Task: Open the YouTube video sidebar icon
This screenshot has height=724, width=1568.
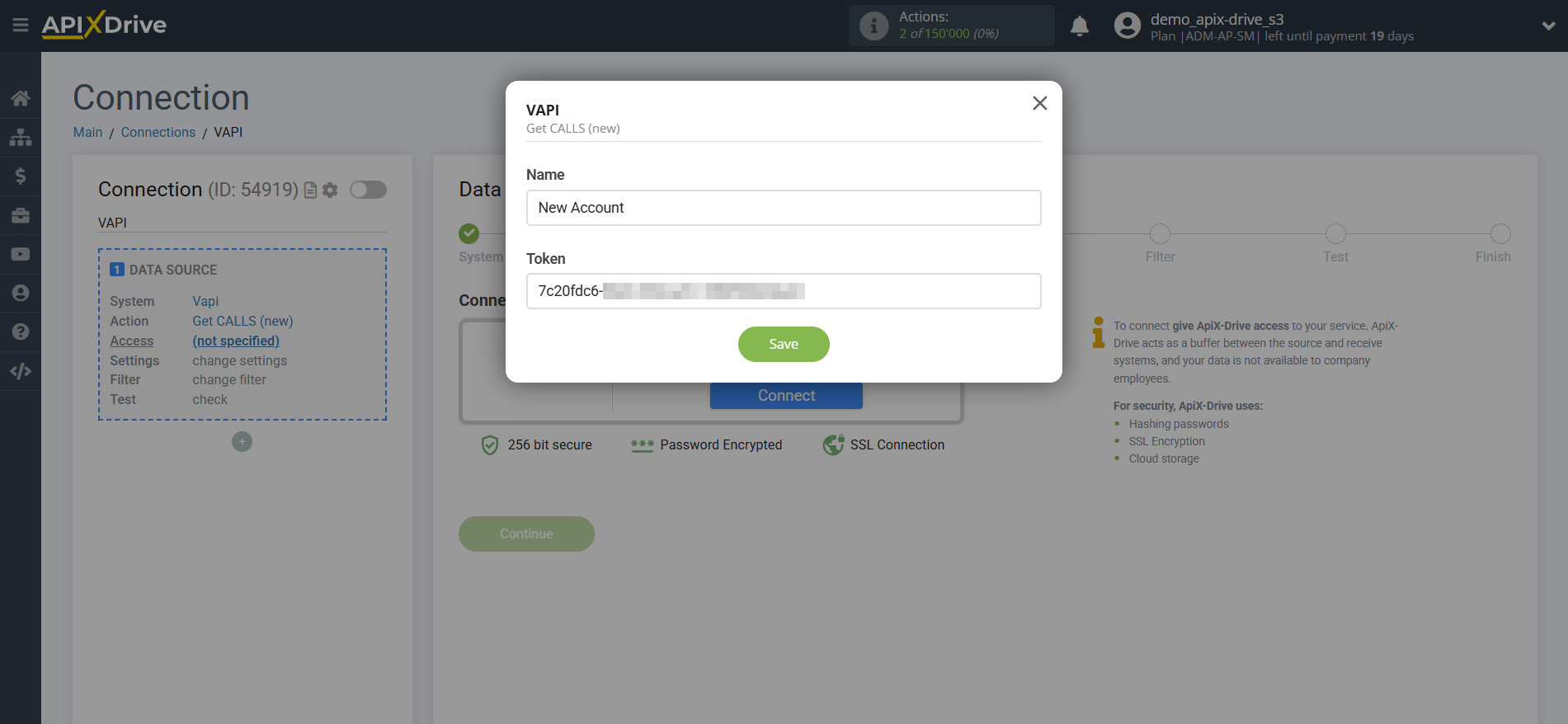Action: tap(21, 254)
